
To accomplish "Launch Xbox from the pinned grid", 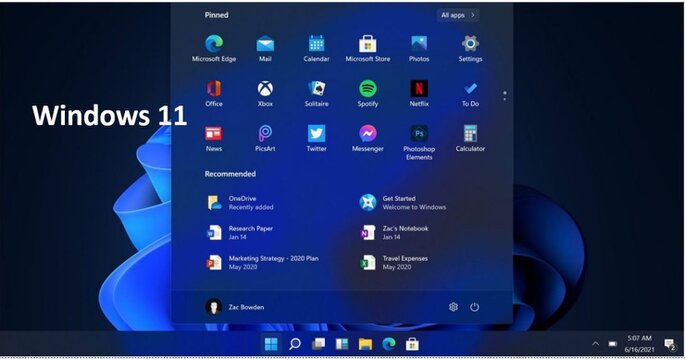I will pyautogui.click(x=265, y=93).
